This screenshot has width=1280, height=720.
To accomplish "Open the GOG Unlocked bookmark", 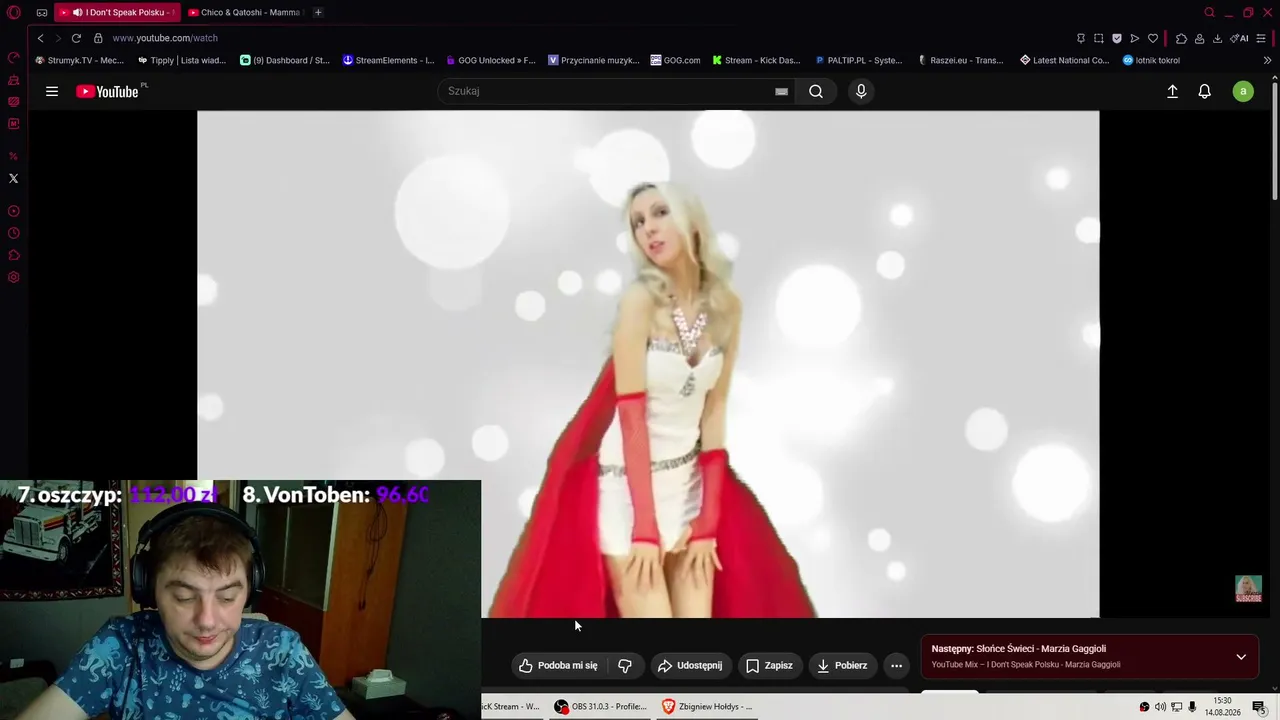I will click(491, 60).
